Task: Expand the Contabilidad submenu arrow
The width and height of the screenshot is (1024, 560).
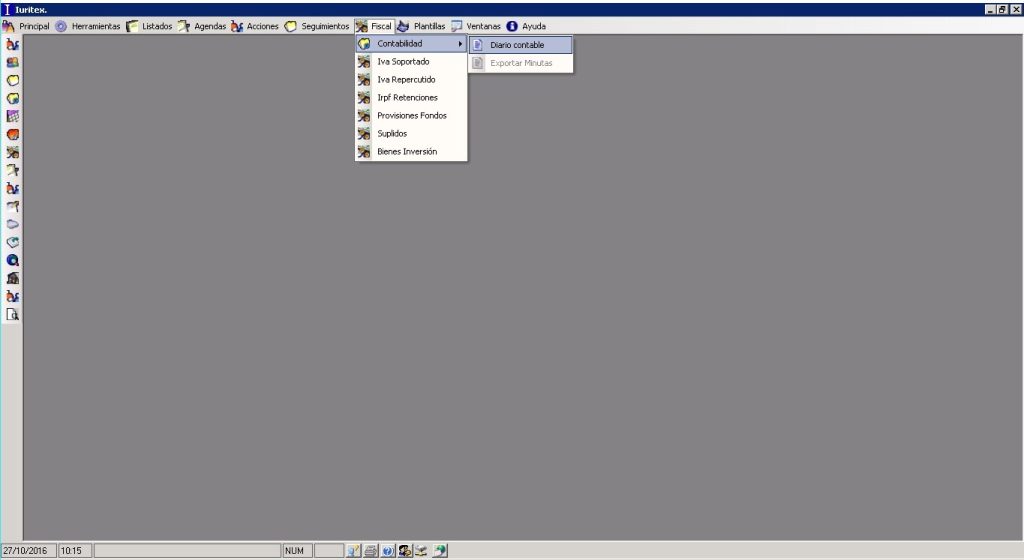Action: click(x=460, y=44)
